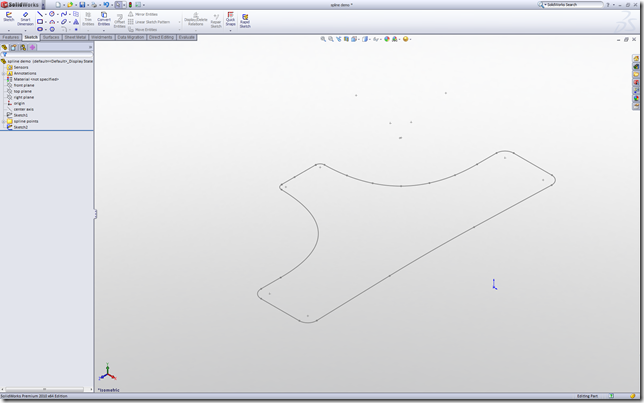Click Repair Sketch tool
The width and height of the screenshot is (644, 403).
tap(216, 21)
